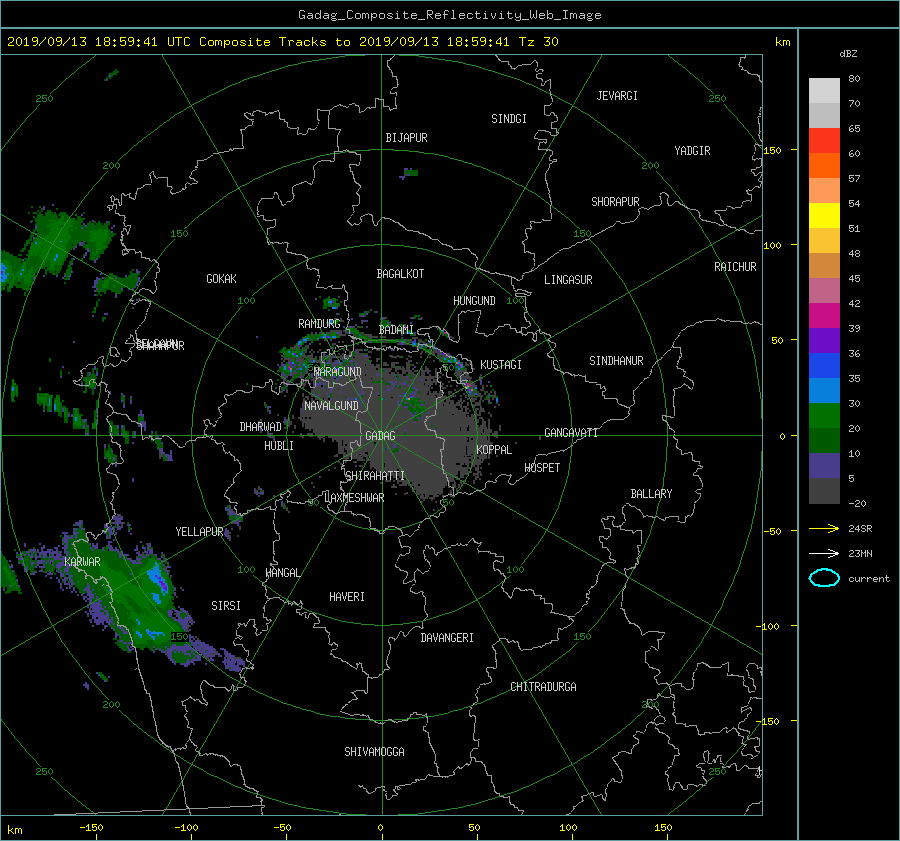The height and width of the screenshot is (841, 900).
Task: Click the green echo patch in northwest corner
Action: coord(55,247)
